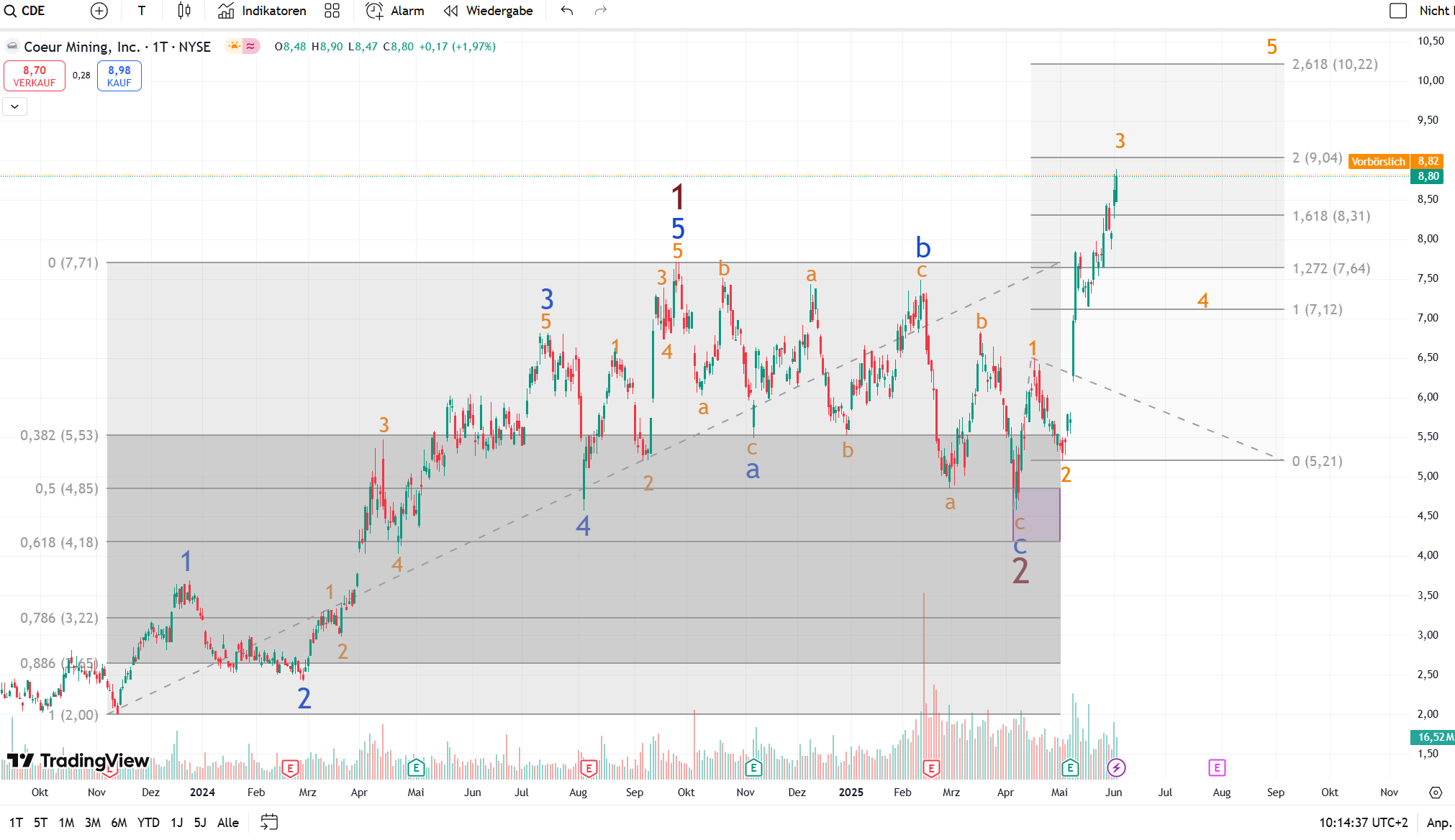Click the red VERKAUF 8,70 button
This screenshot has height=840, width=1455.
pos(35,76)
